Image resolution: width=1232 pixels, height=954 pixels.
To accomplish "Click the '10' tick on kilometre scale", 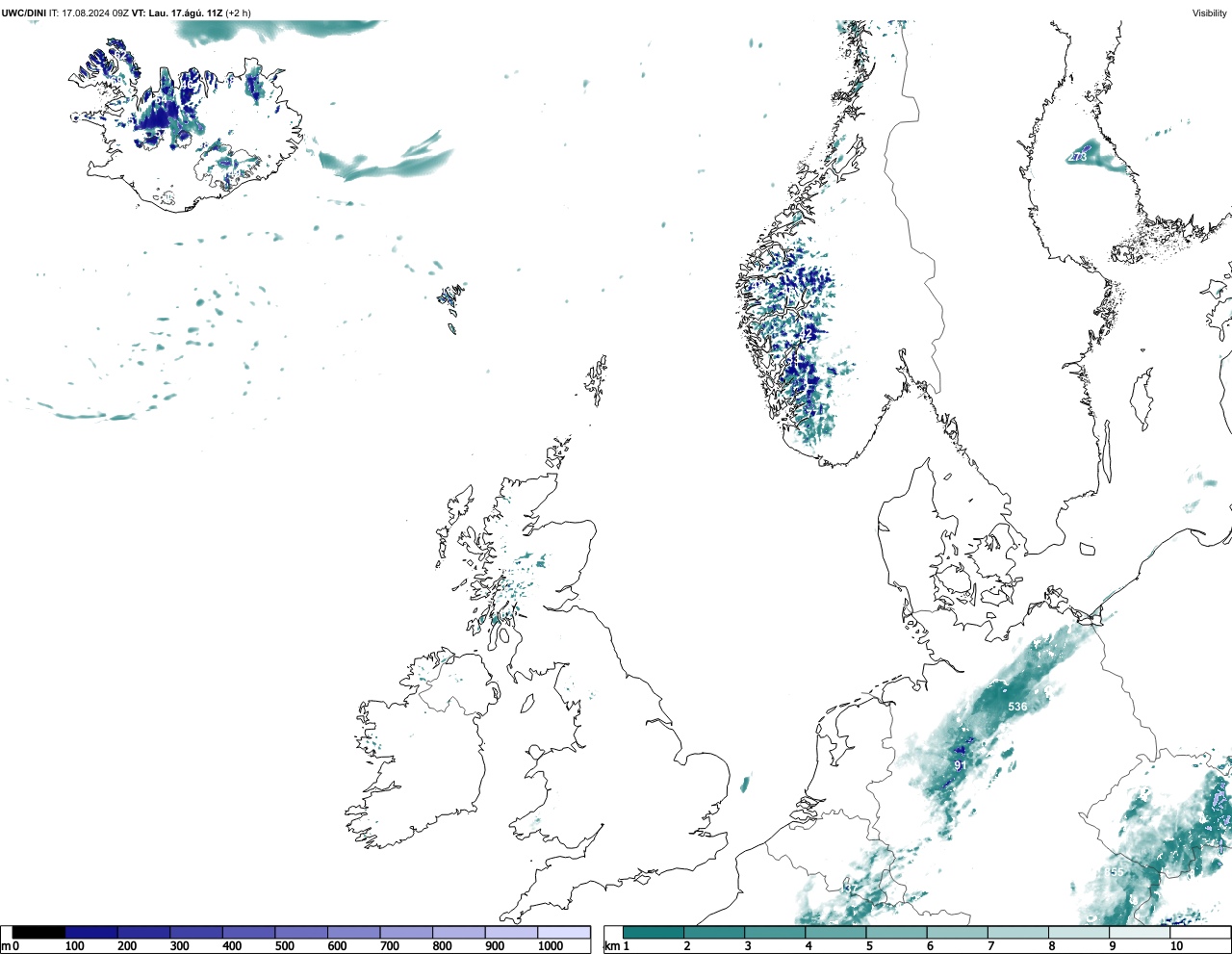I will [1176, 946].
